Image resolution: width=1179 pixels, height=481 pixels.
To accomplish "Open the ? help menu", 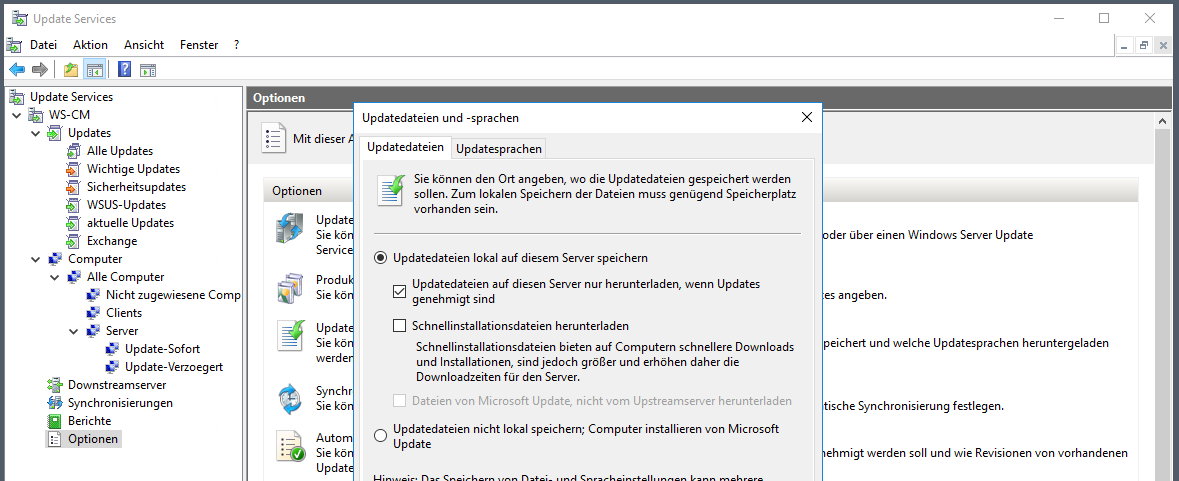I will tap(236, 45).
